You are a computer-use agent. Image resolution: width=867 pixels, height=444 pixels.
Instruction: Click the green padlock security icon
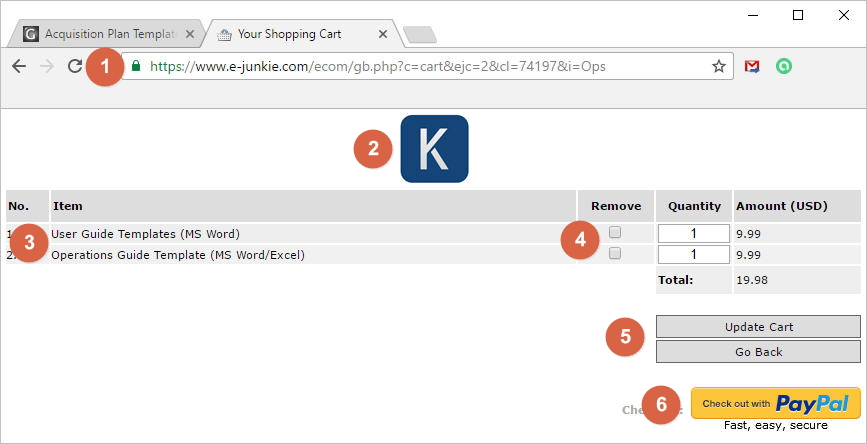coord(135,66)
